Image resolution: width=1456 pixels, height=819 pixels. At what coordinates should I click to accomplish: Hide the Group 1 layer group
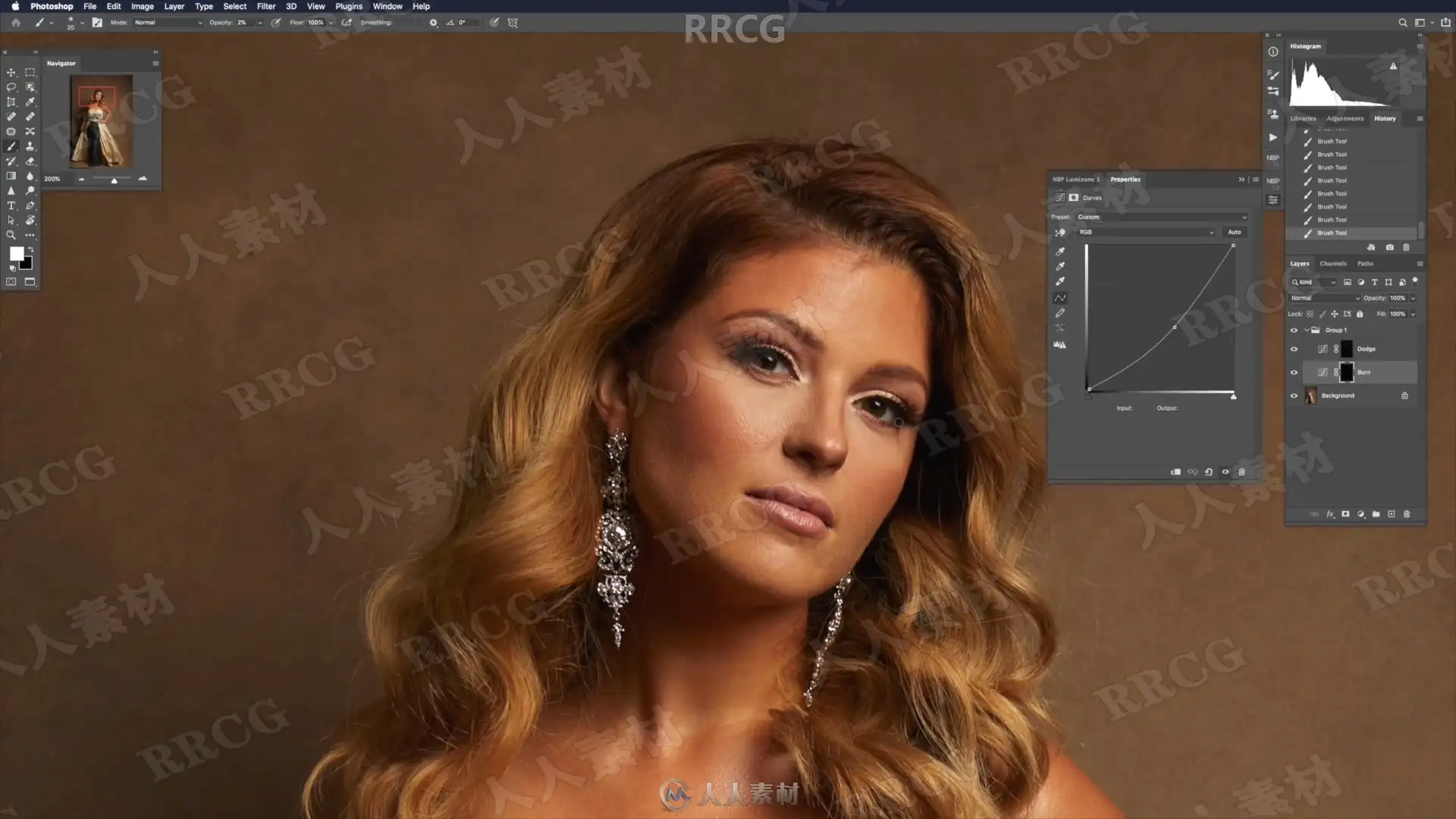click(1294, 331)
